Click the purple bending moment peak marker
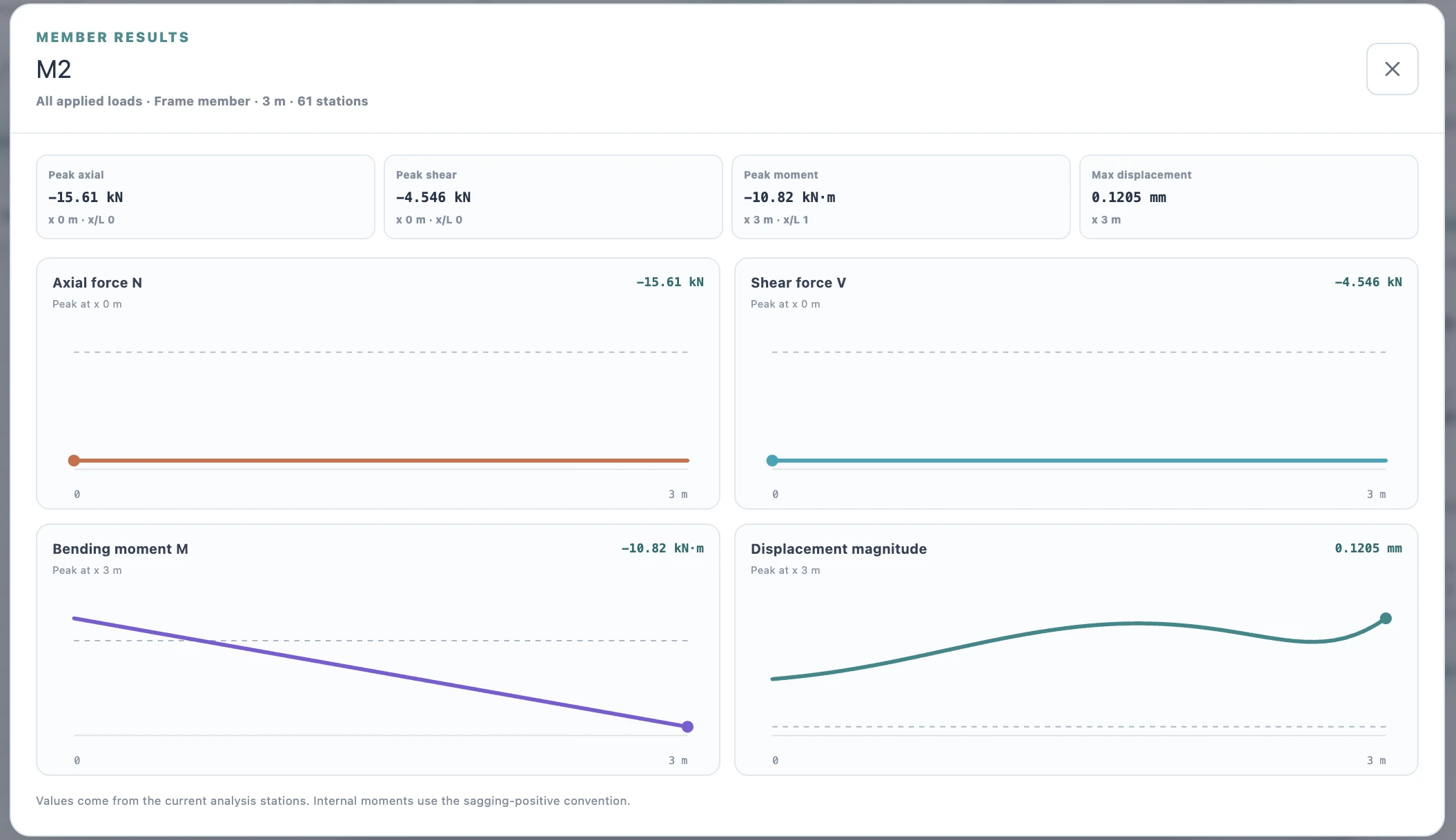1456x840 pixels. pos(687,726)
